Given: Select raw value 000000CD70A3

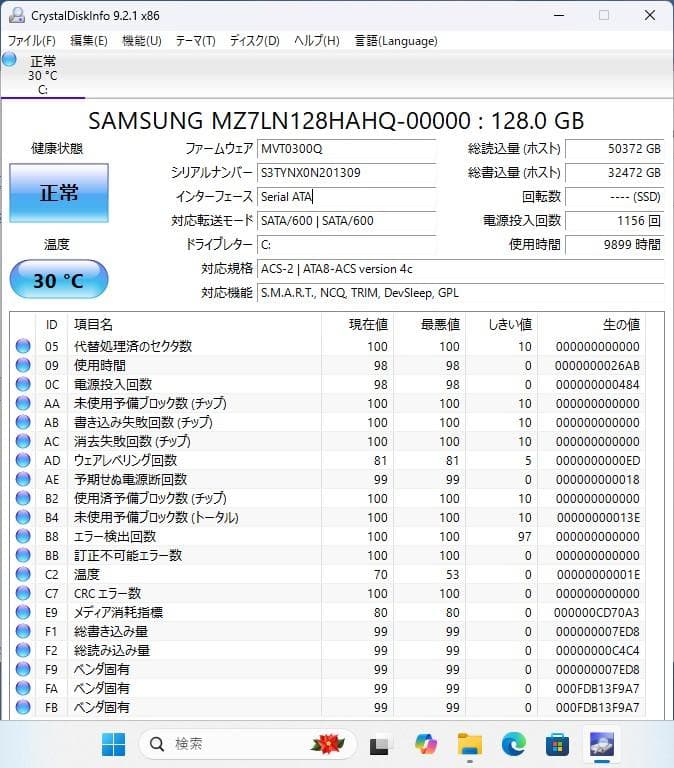Looking at the screenshot, I should [597, 612].
